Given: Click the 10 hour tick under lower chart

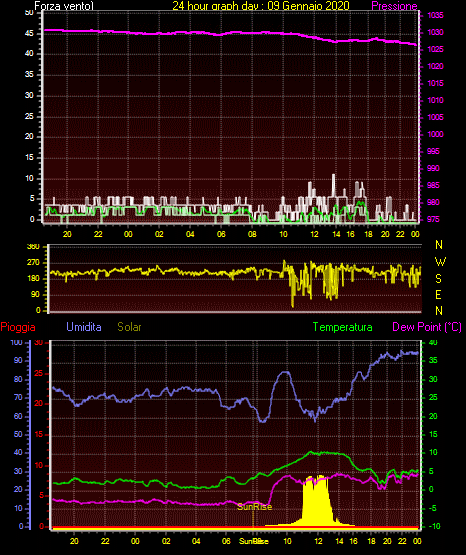Looking at the screenshot, I should pyautogui.click(x=287, y=541).
